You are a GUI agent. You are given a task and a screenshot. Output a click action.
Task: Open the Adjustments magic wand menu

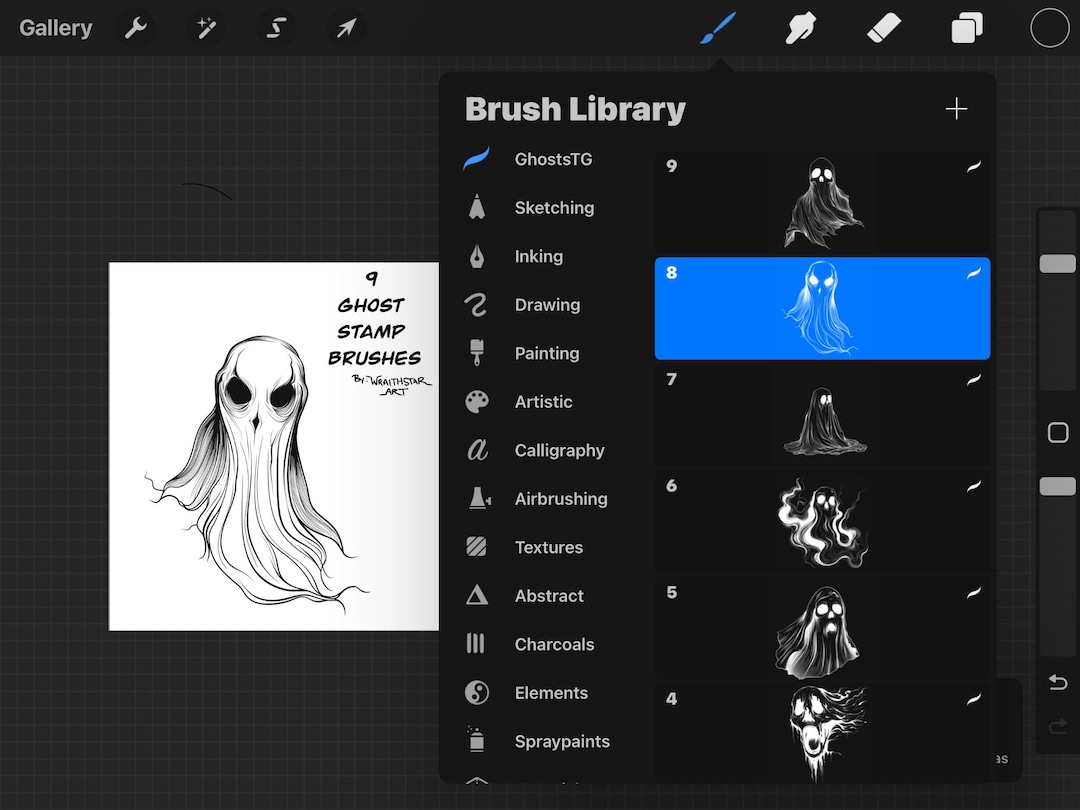coord(206,28)
